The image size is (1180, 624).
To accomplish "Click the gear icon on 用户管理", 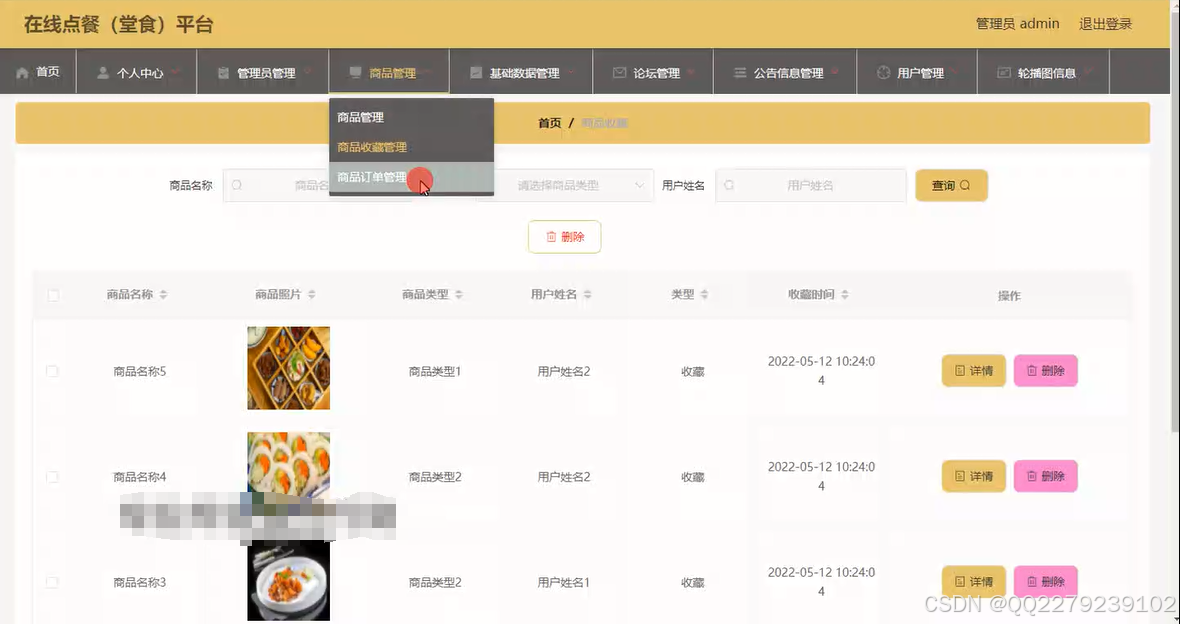I will (x=882, y=71).
